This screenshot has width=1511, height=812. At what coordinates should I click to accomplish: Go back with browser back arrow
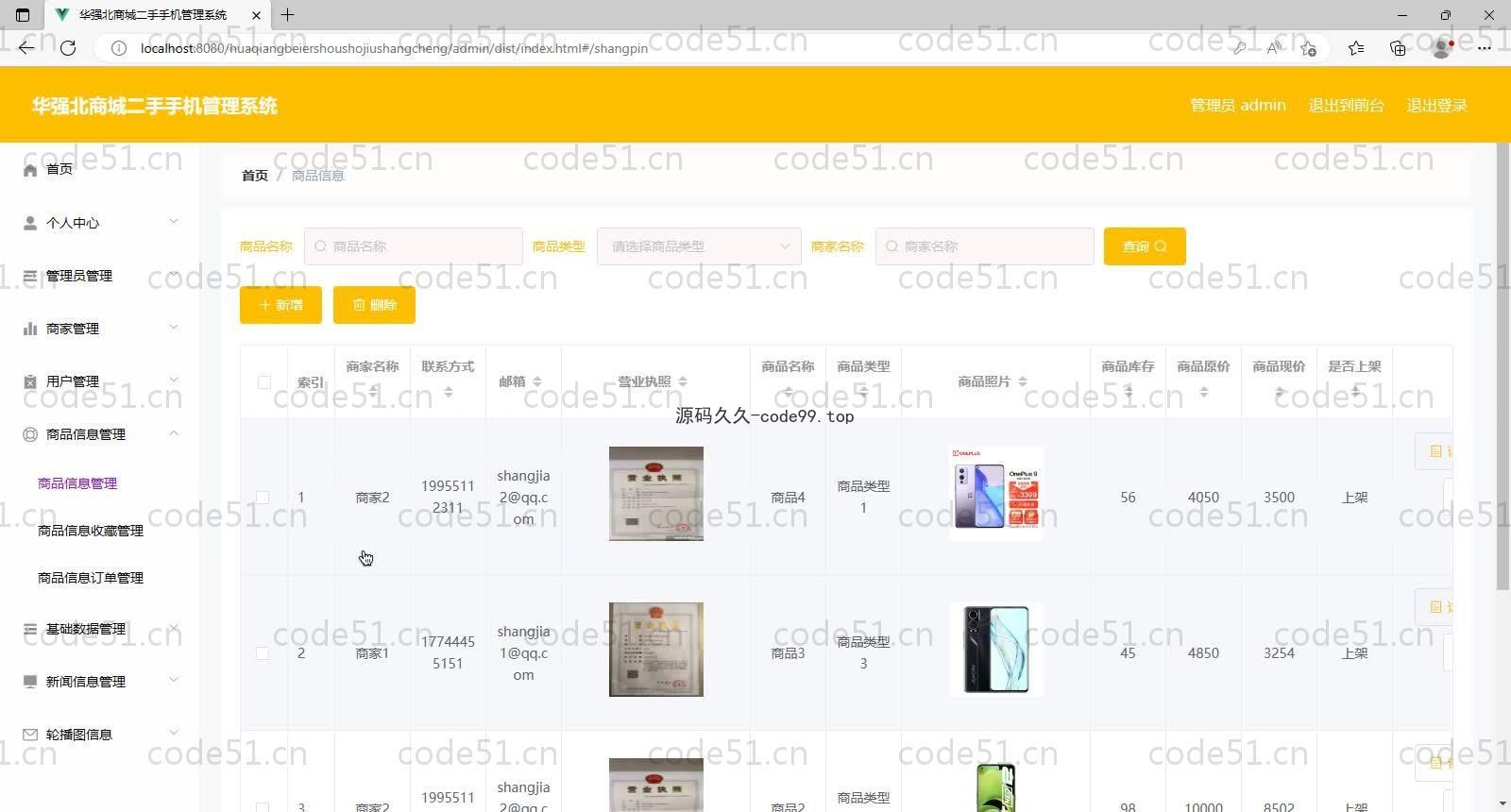click(26, 48)
